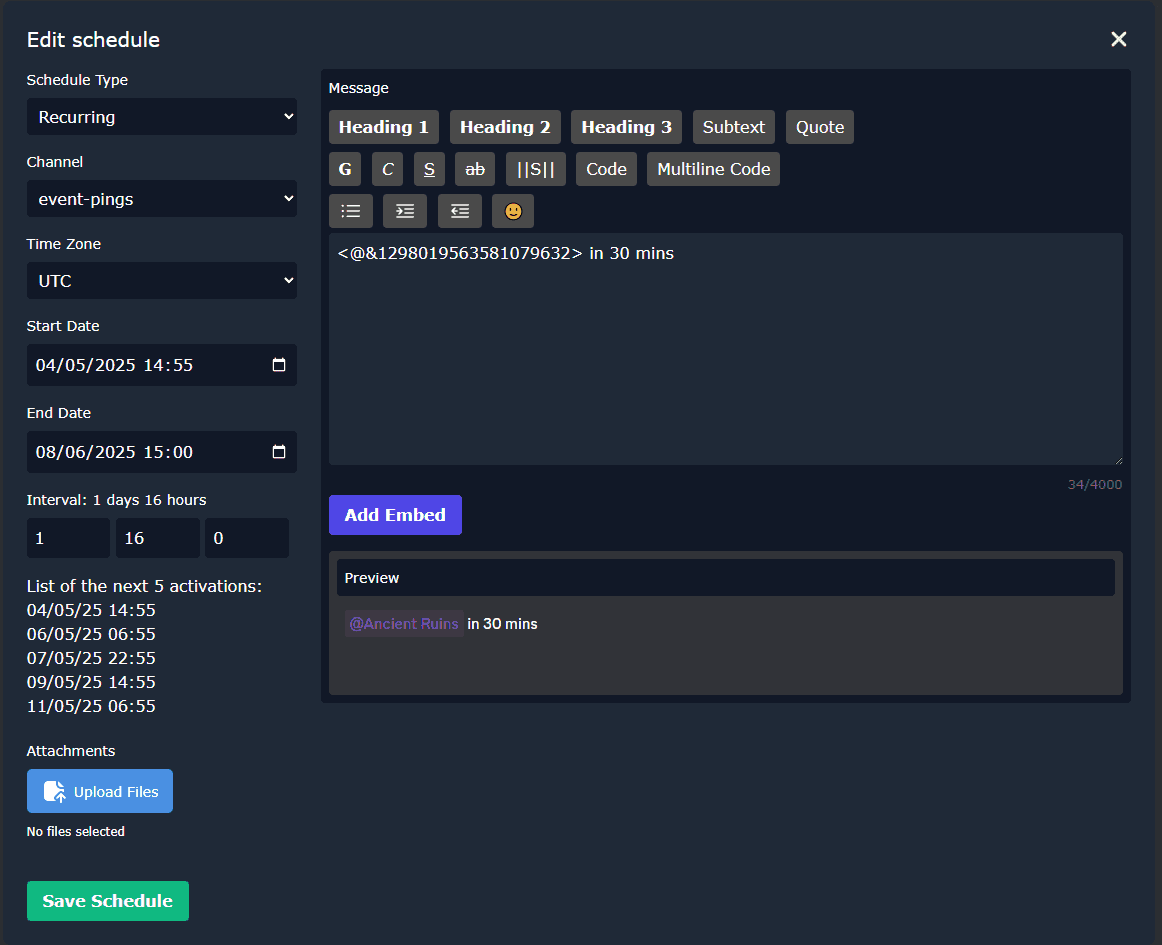Insert Heading 3 formatting
The height and width of the screenshot is (945, 1162).
[626, 127]
